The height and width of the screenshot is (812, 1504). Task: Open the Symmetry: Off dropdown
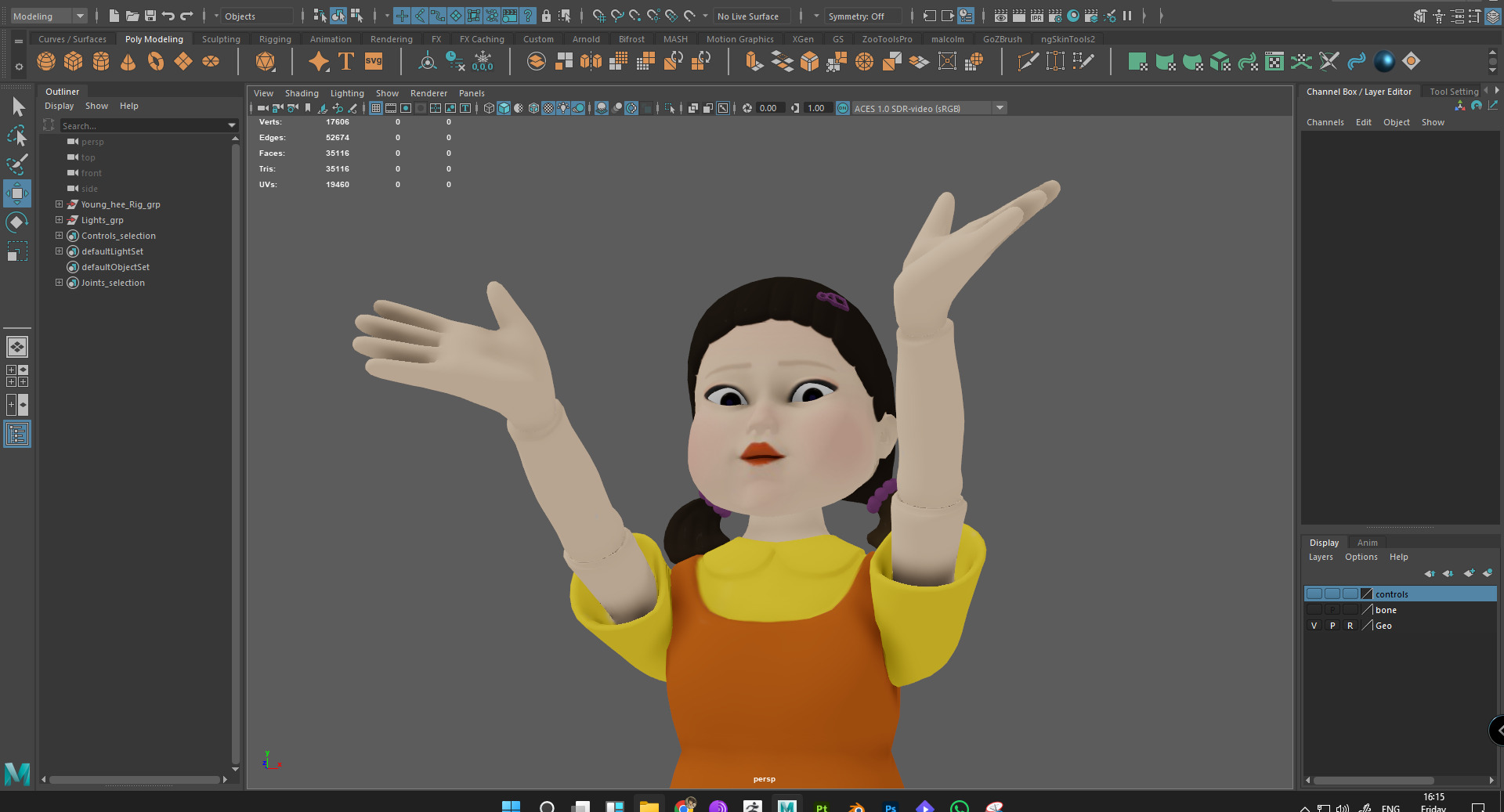[x=862, y=16]
